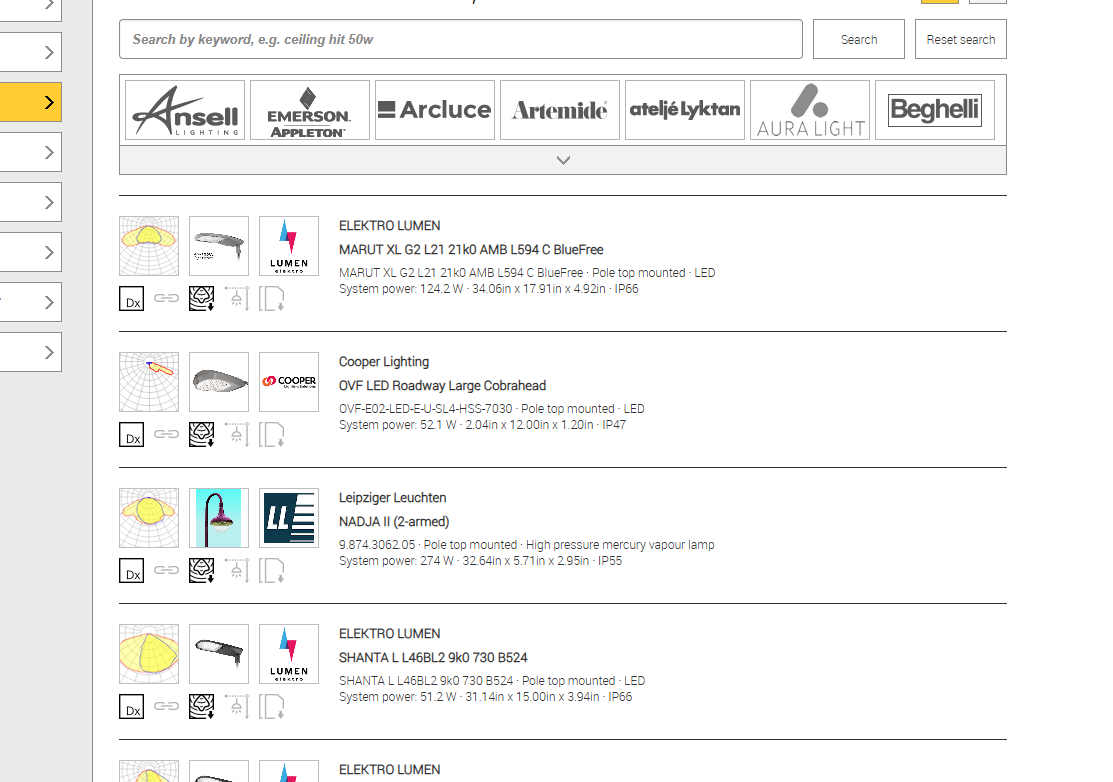This screenshot has width=1113, height=782.
Task: Click the link icon for OVF LED Roadway
Action: click(x=166, y=434)
